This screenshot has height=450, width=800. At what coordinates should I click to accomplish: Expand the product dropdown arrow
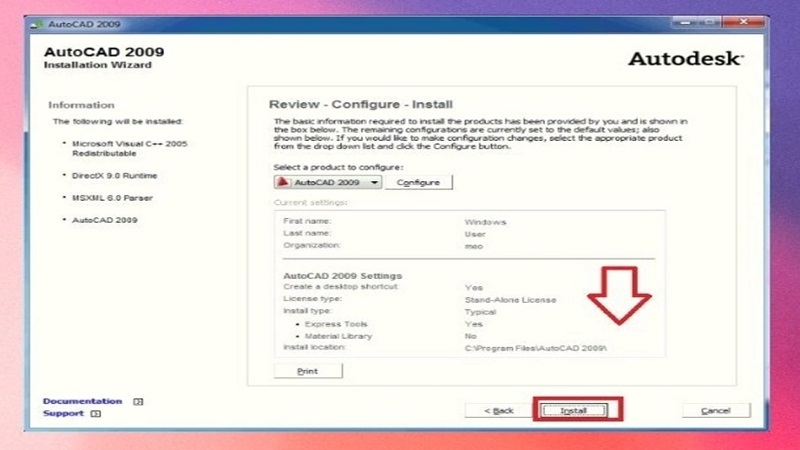pos(374,183)
